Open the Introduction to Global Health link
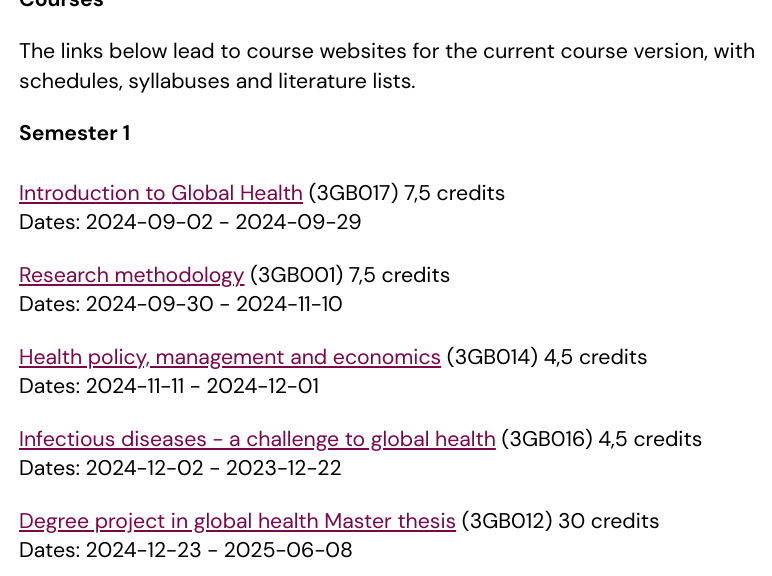Screen dimensions: 772x576 [x=160, y=193]
